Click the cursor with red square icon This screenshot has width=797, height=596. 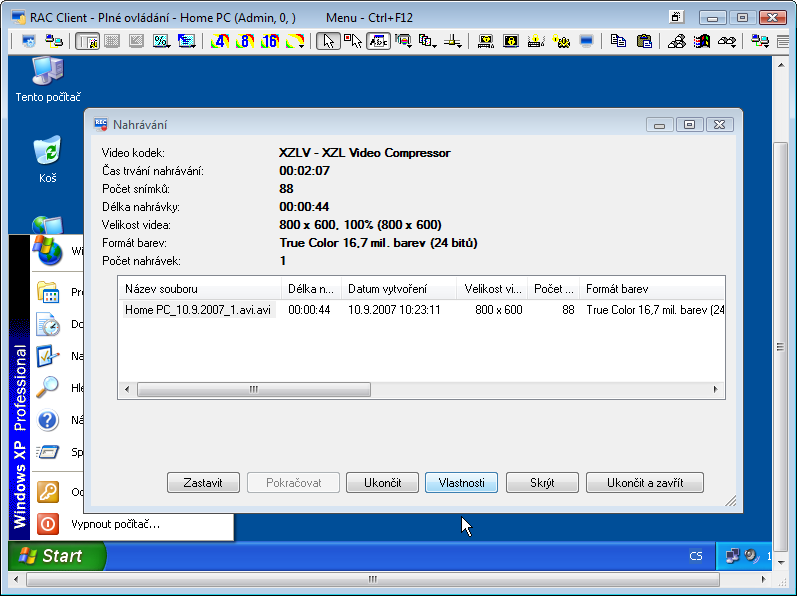pos(353,41)
